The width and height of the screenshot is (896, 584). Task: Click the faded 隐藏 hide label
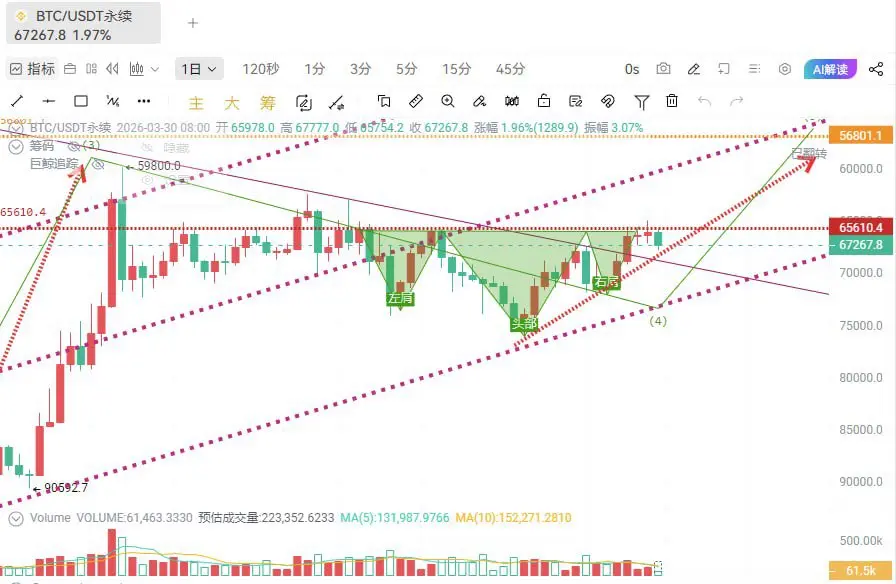(x=176, y=148)
